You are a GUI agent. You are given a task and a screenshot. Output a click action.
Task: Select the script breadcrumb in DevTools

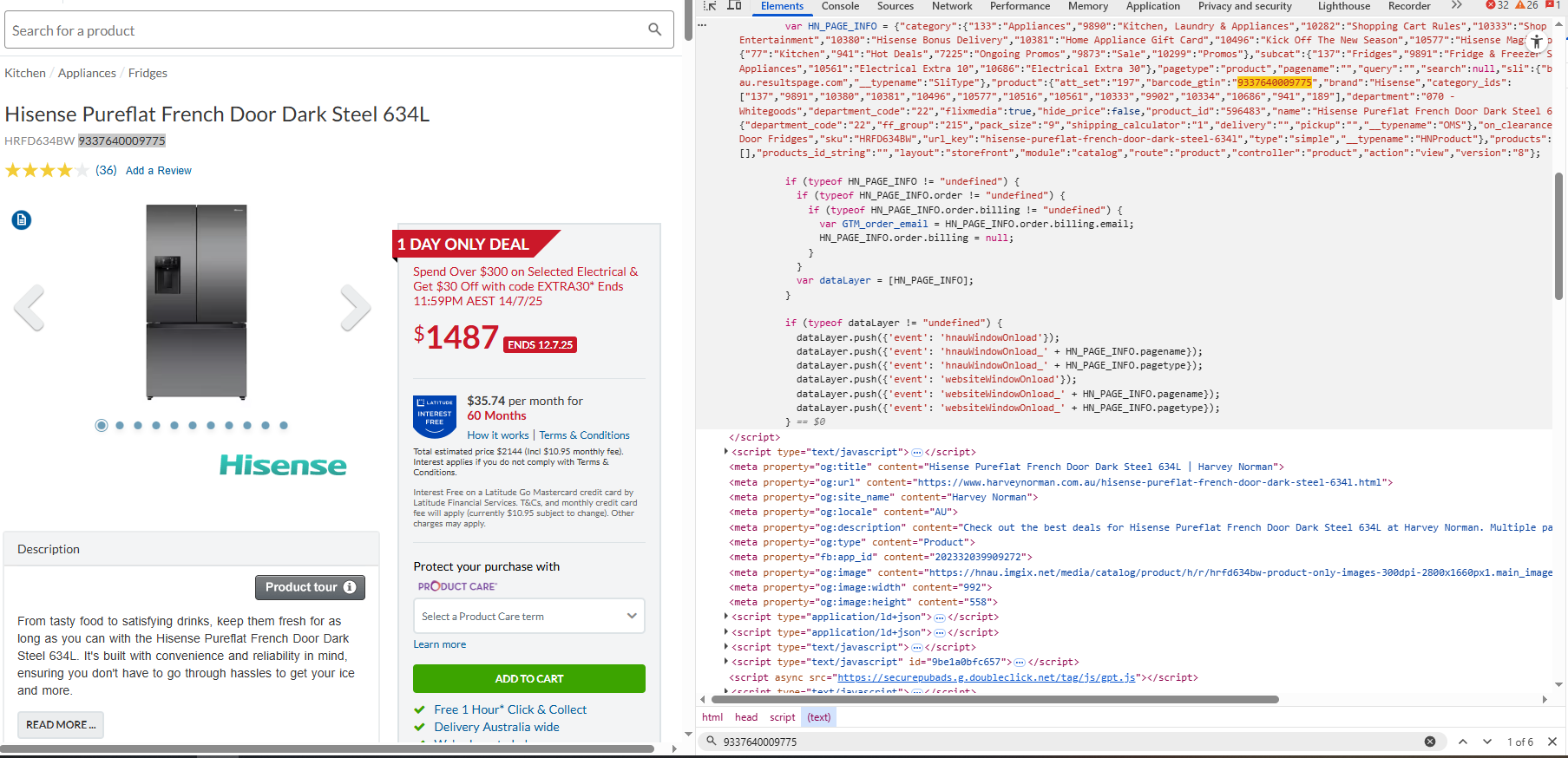click(783, 717)
